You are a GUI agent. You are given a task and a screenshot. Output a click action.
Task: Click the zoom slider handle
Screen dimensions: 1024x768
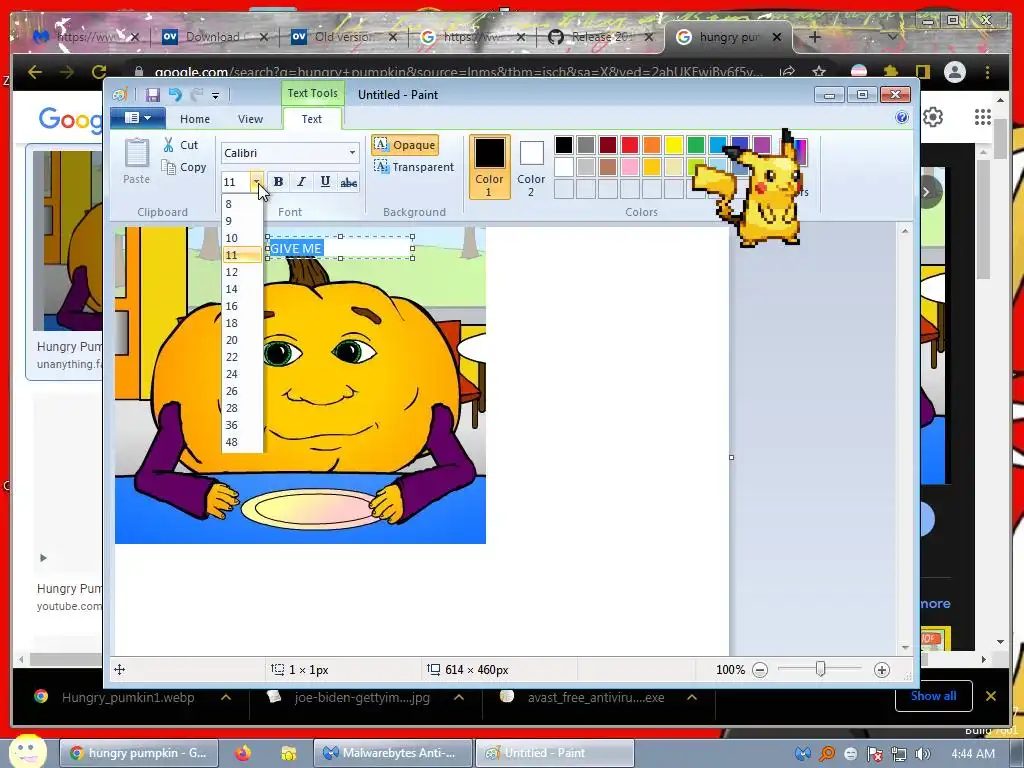click(x=820, y=669)
